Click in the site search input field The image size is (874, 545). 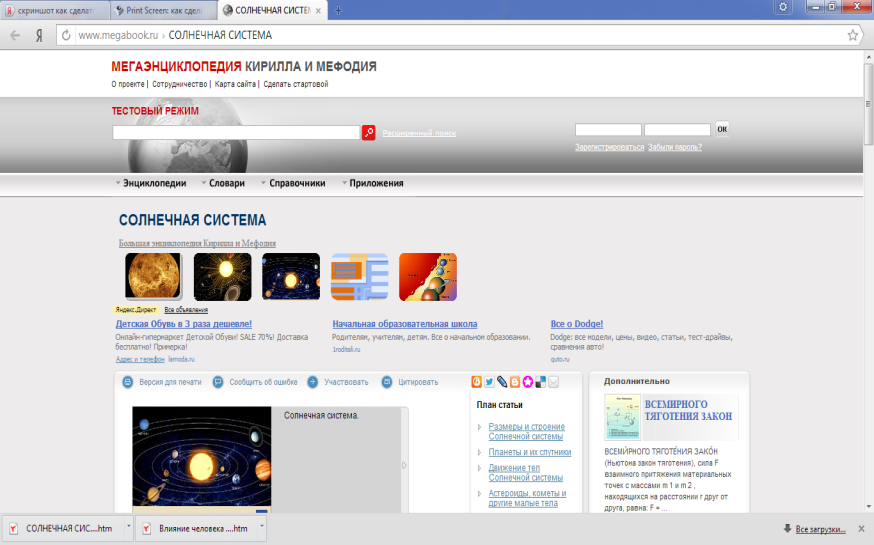tap(236, 133)
